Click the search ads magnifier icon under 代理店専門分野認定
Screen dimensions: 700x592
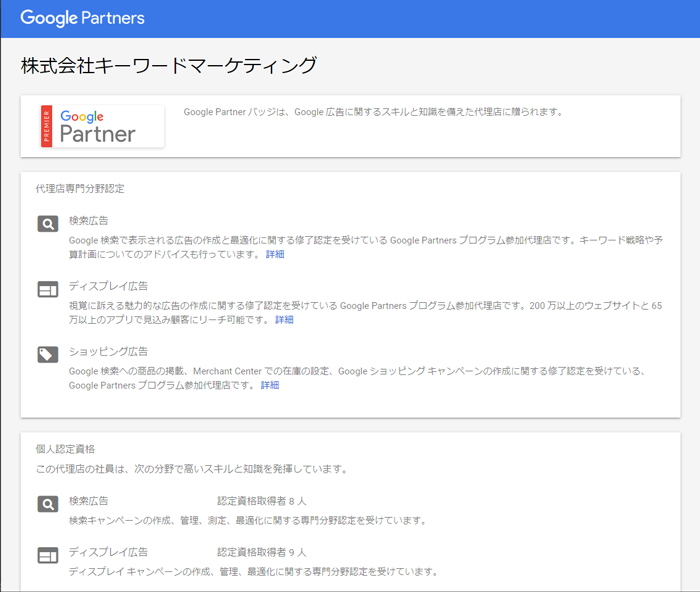click(x=48, y=224)
